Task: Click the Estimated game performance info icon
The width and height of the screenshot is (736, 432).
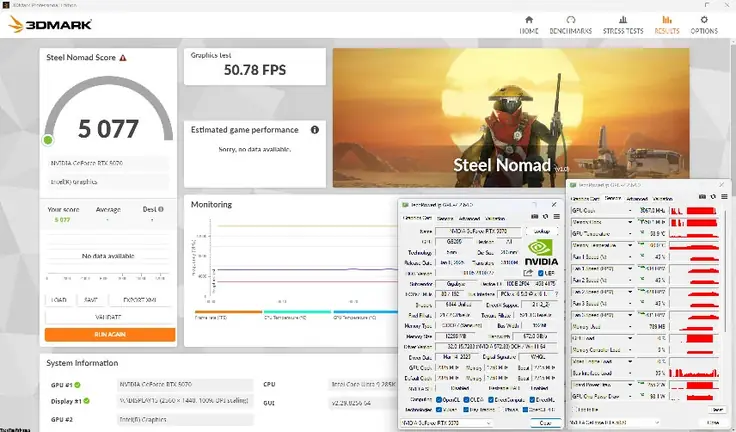Action: click(315, 130)
